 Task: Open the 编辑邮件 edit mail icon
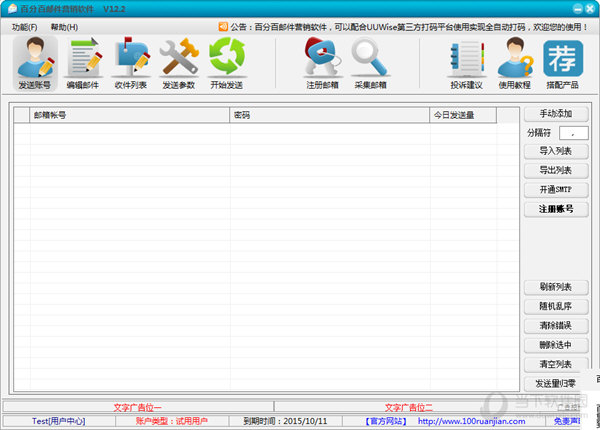(84, 62)
